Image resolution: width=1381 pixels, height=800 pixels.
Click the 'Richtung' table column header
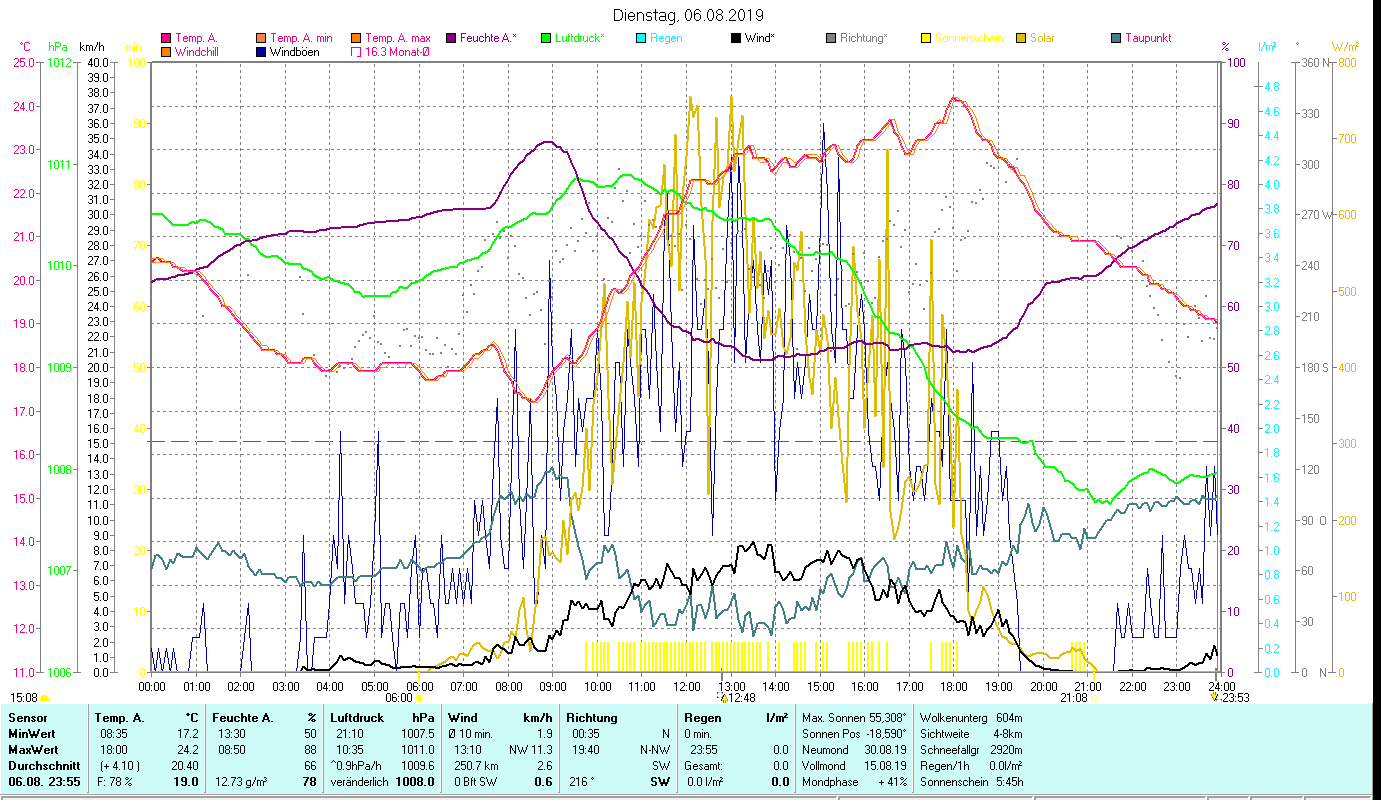[590, 718]
